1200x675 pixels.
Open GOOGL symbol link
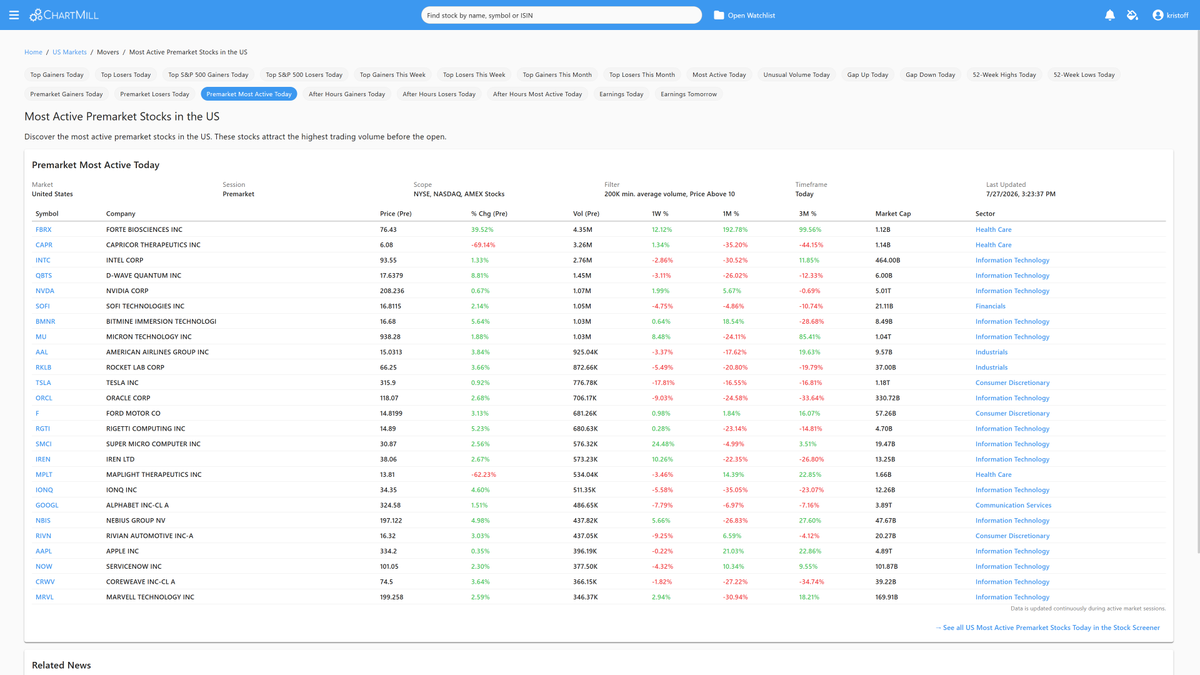pos(47,505)
